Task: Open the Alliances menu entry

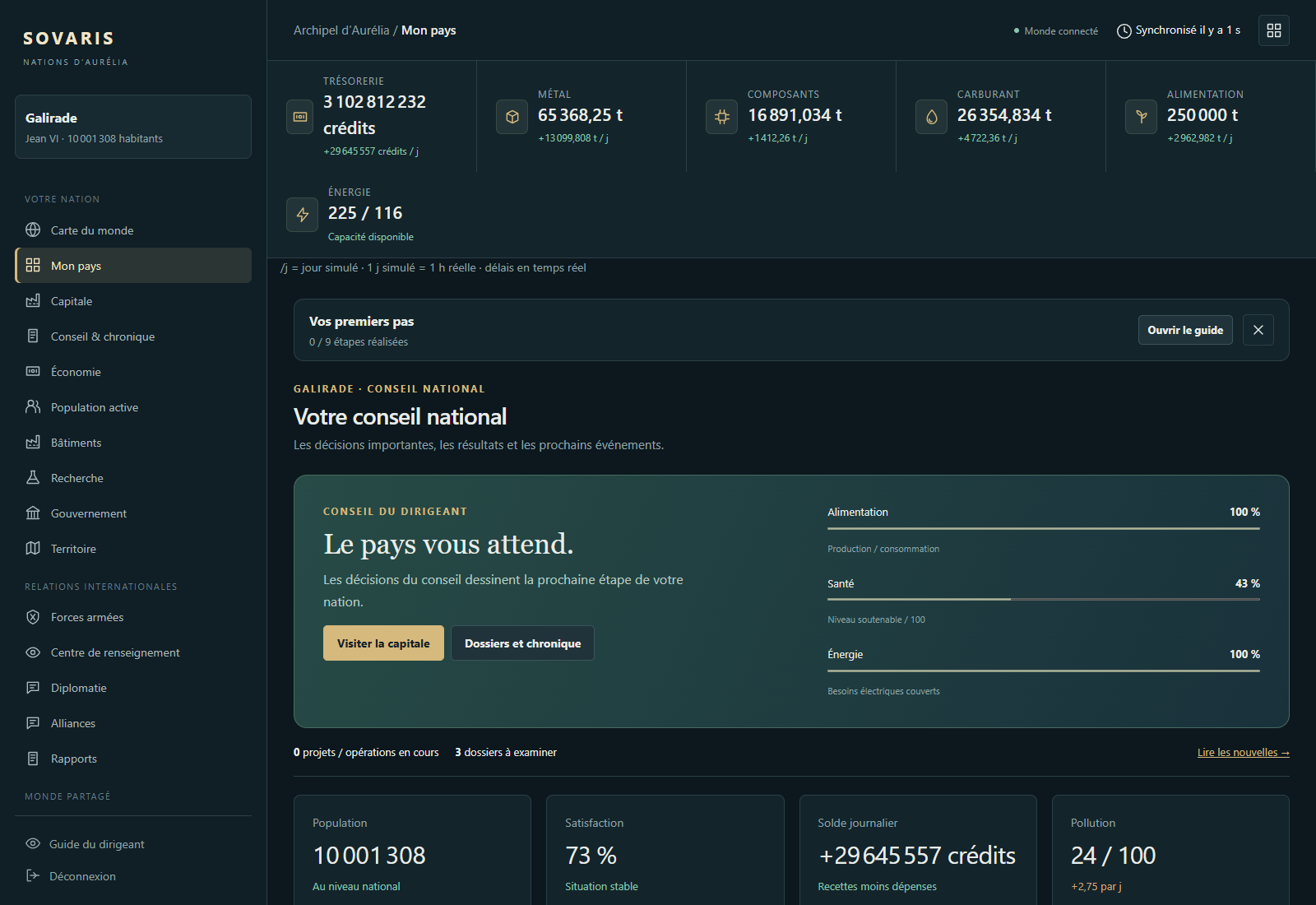Action: coord(133,722)
